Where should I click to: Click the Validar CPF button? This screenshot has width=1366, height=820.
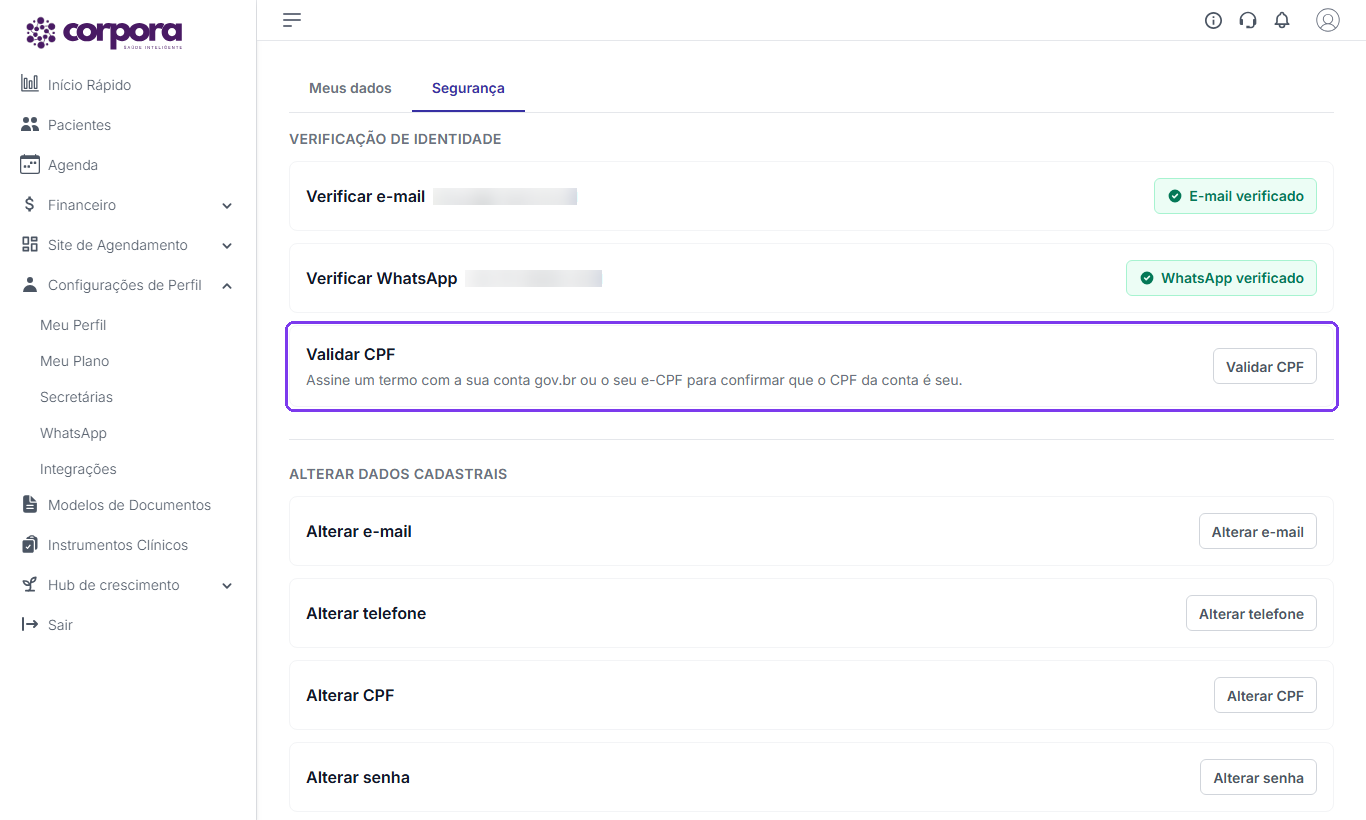1265,366
